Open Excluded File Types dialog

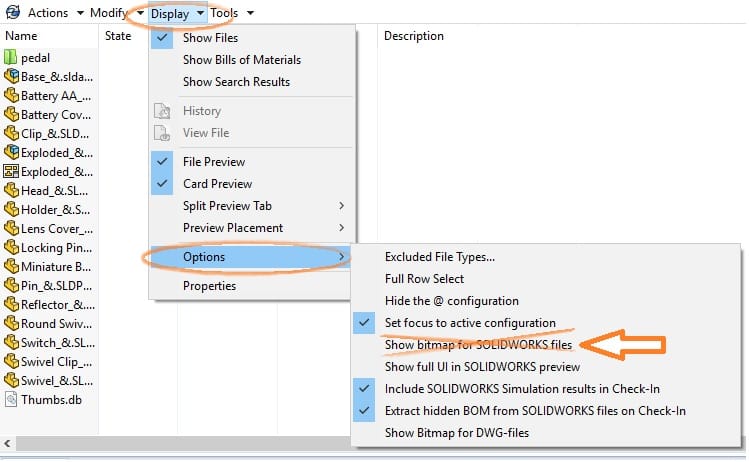pos(439,257)
